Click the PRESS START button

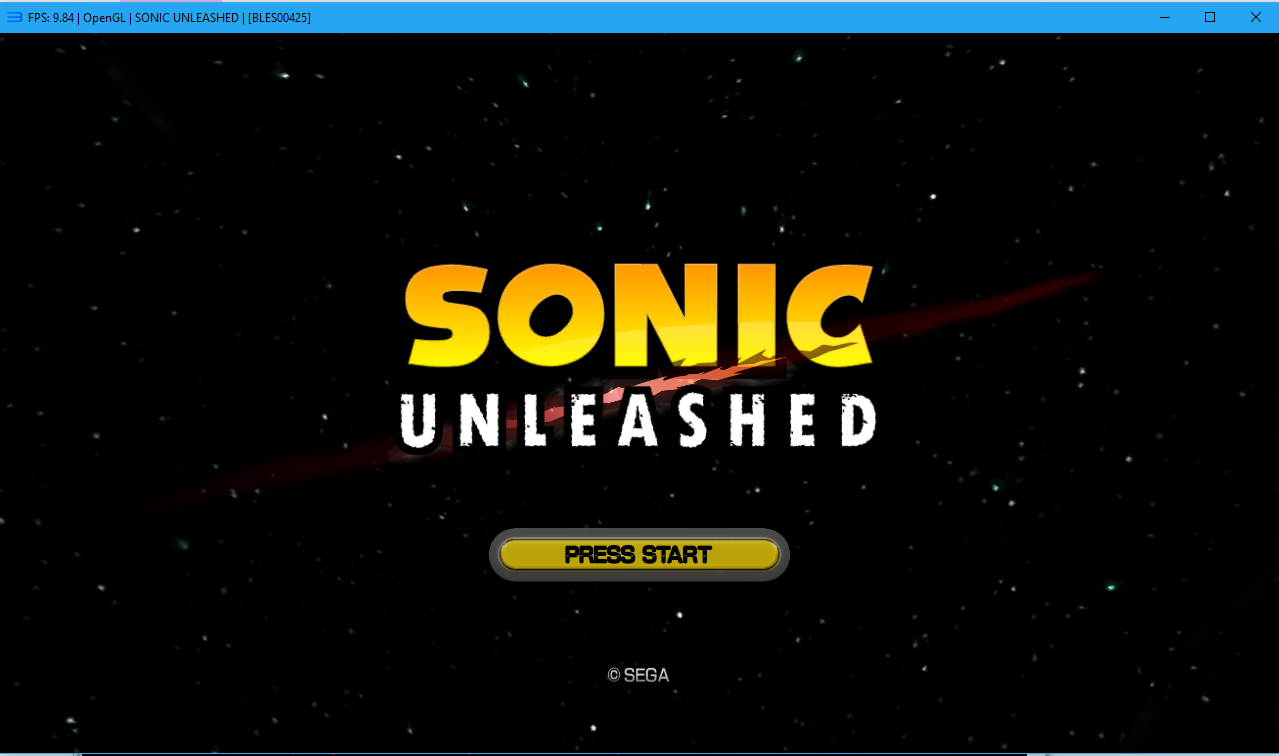[x=639, y=555]
